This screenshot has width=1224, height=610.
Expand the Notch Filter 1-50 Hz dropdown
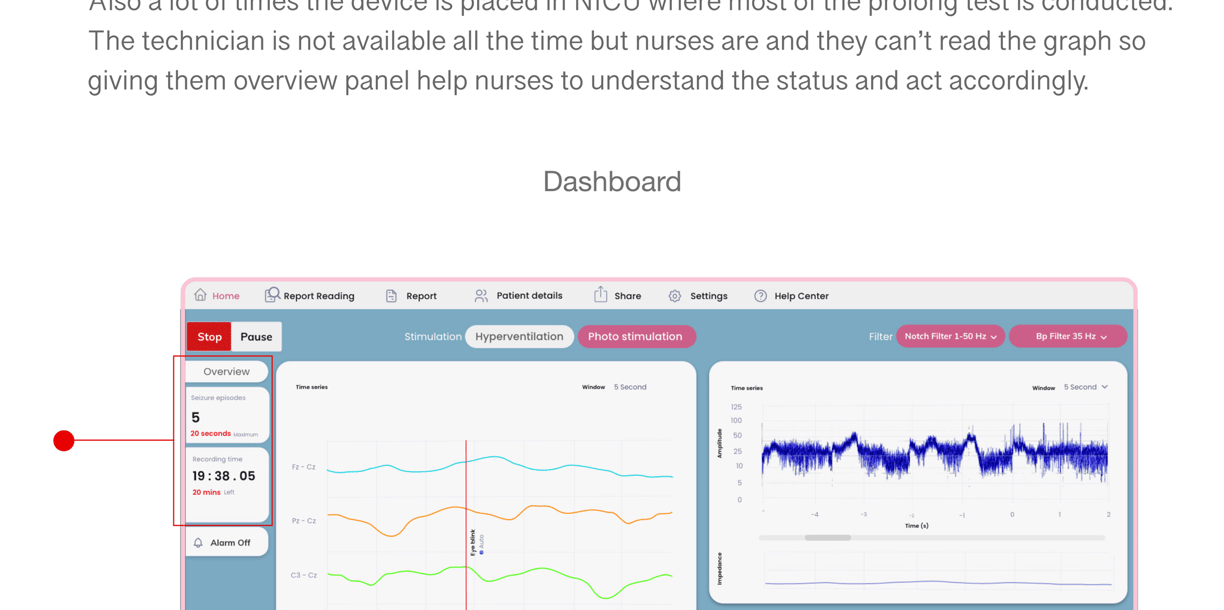950,337
